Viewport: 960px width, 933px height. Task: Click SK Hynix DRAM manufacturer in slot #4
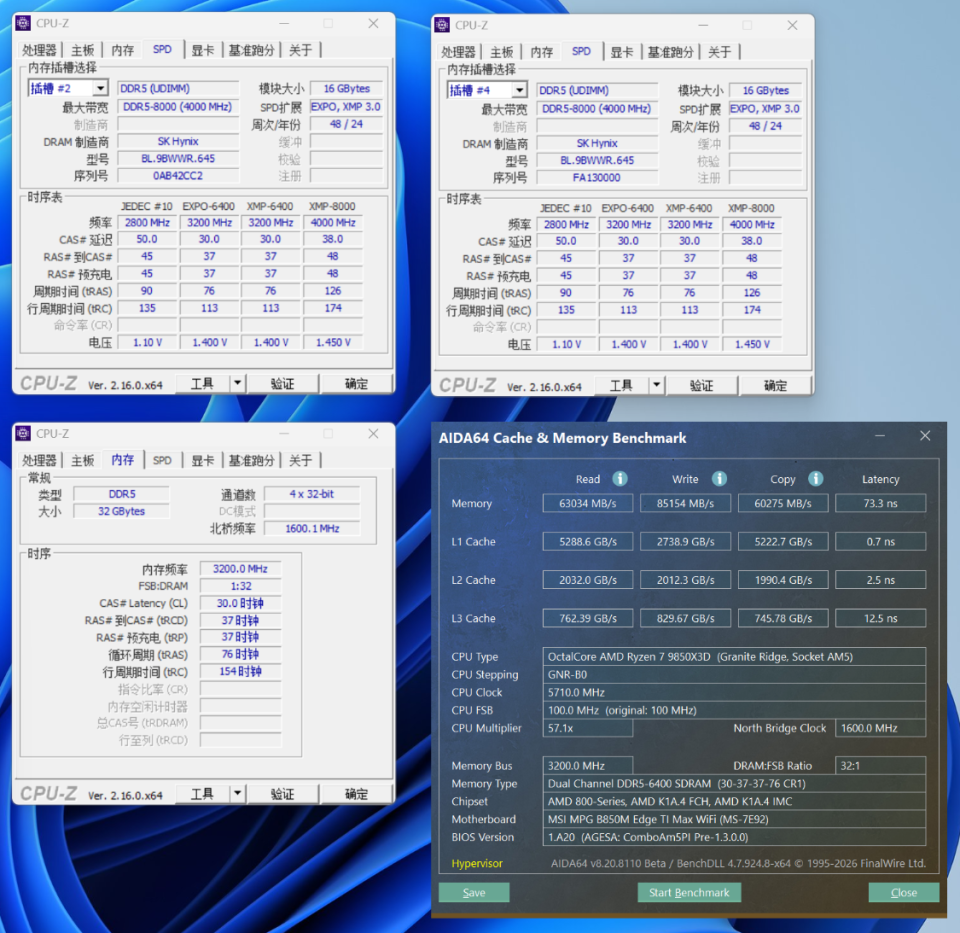pos(596,143)
